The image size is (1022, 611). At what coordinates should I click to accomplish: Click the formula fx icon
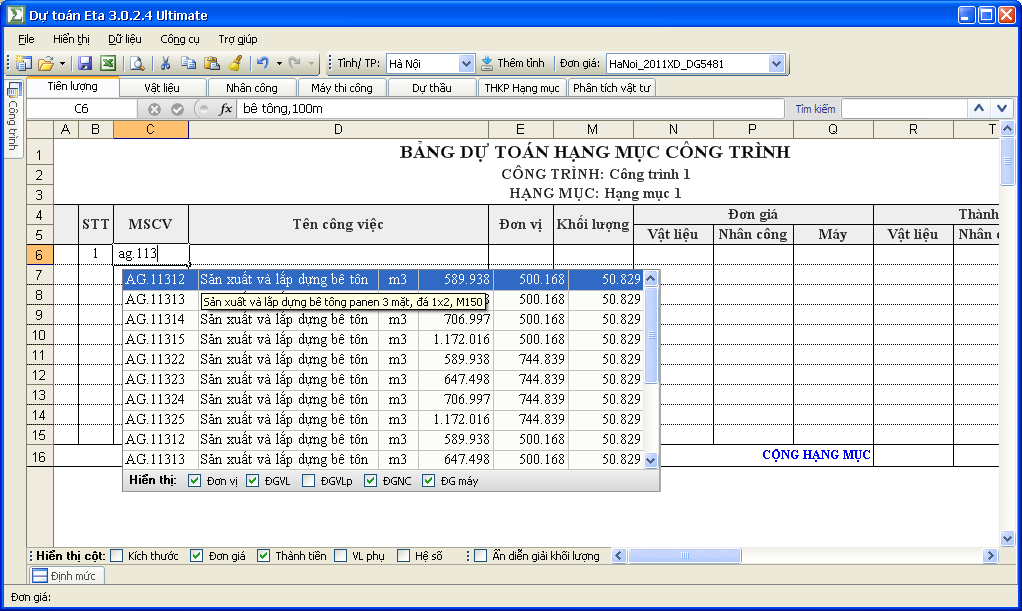click(225, 109)
